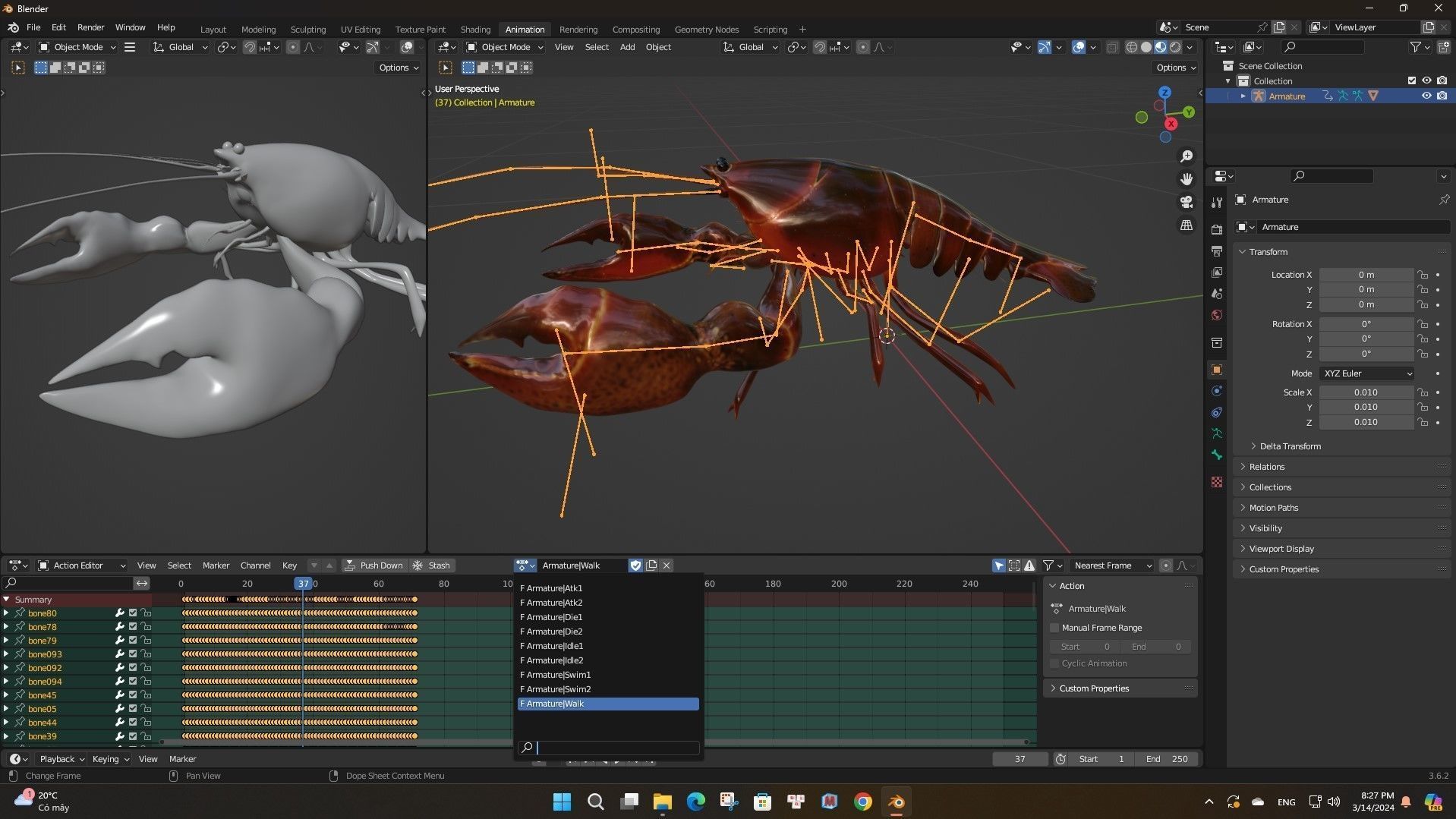The width and height of the screenshot is (1456, 819).
Task: Open the Keying popover
Action: (x=110, y=759)
